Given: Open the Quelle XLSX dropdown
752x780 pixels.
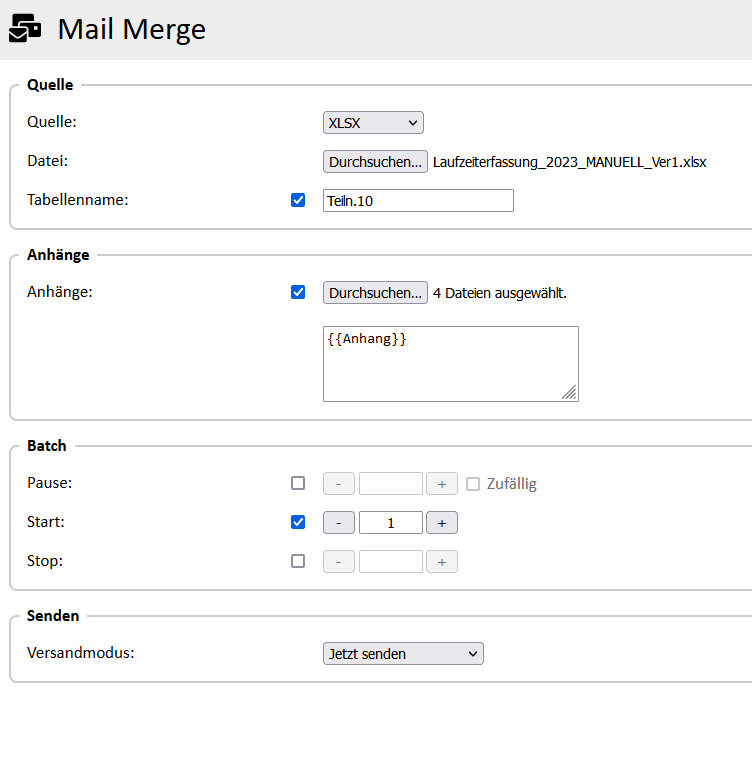Looking at the screenshot, I should pyautogui.click(x=373, y=123).
